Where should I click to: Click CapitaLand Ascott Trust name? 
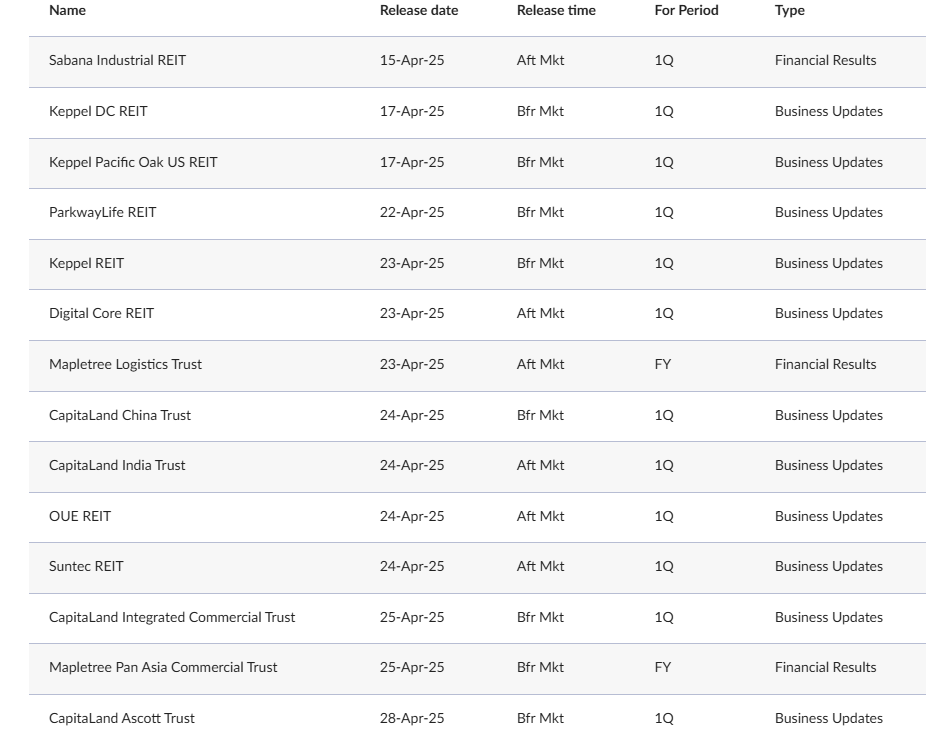(x=122, y=718)
